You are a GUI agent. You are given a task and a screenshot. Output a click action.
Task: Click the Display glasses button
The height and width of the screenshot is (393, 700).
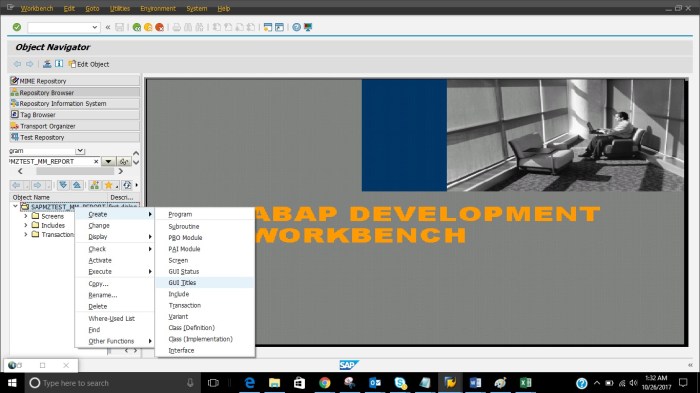pyautogui.click(x=124, y=161)
